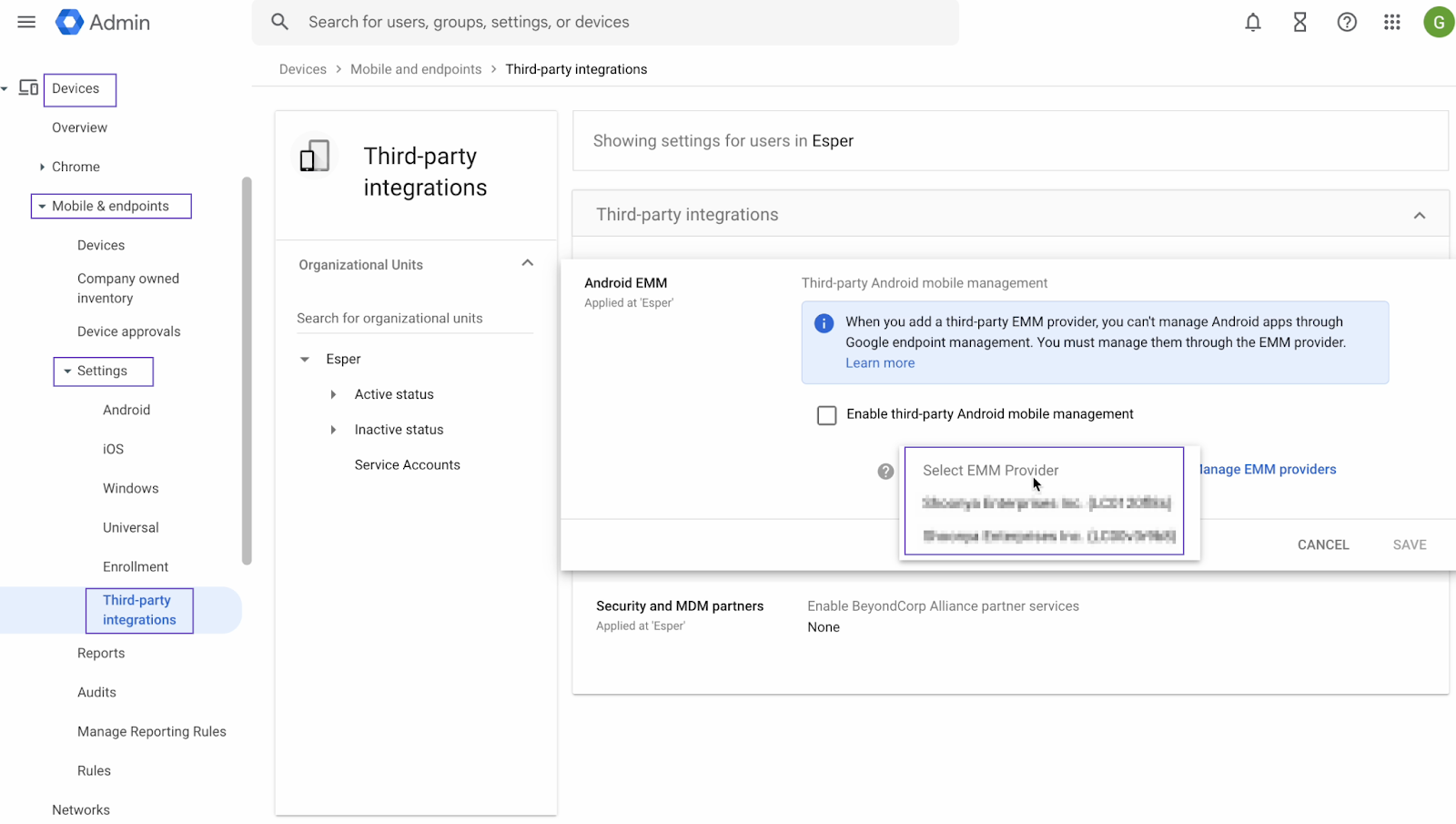Open the Google apps grid launcher
This screenshot has height=824, width=1456.
[1391, 22]
